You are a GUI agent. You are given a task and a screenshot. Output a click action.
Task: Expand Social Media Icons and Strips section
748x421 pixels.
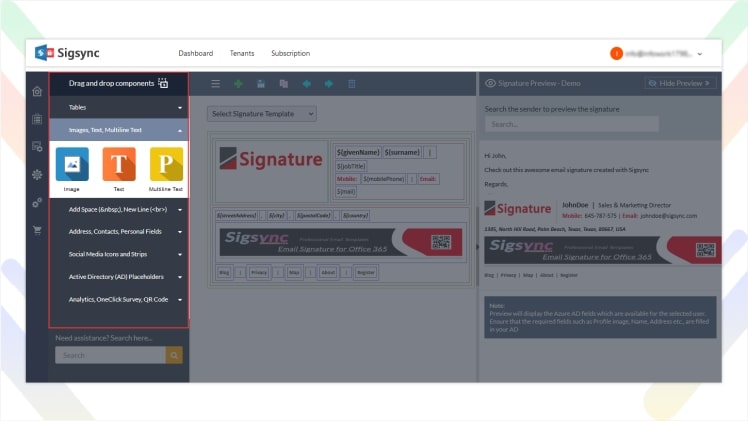point(119,254)
